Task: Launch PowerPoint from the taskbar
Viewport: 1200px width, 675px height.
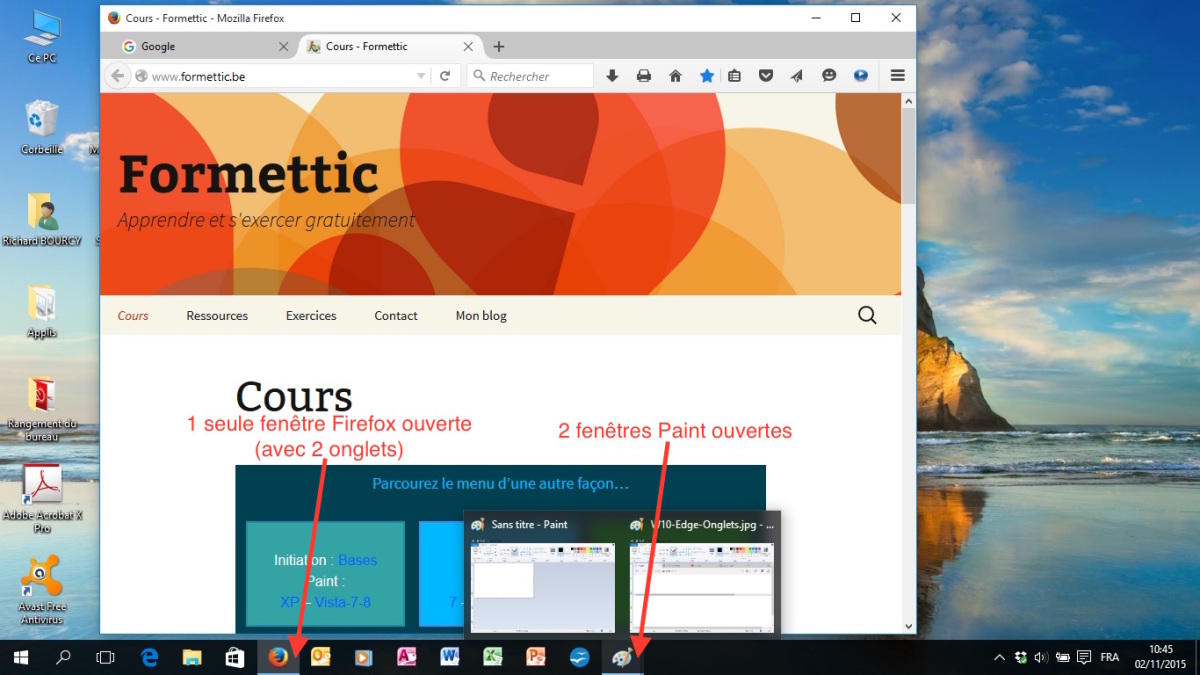Action: pos(536,657)
